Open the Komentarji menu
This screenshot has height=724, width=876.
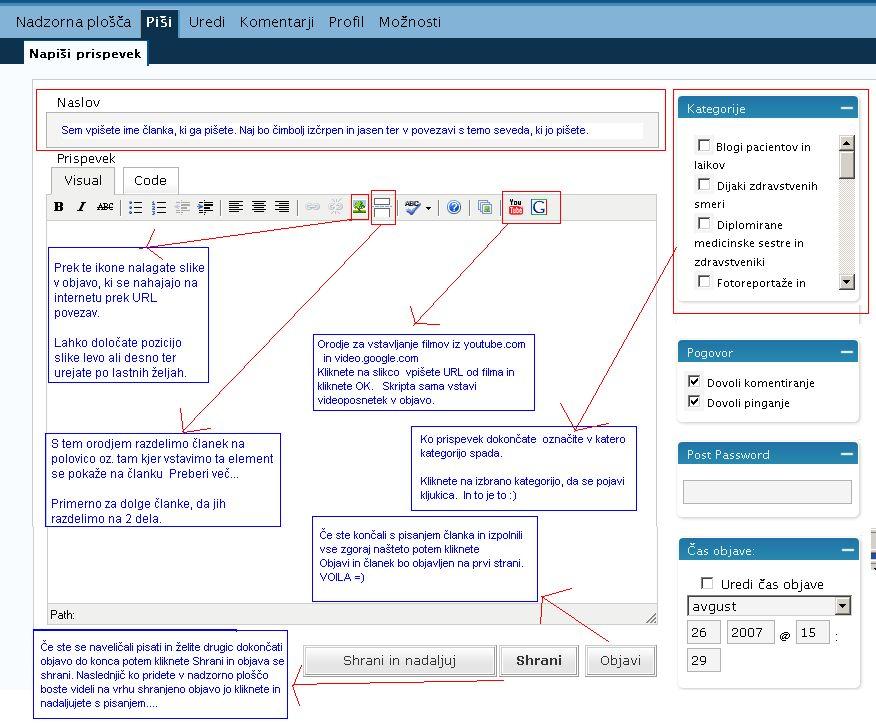pyautogui.click(x=277, y=22)
